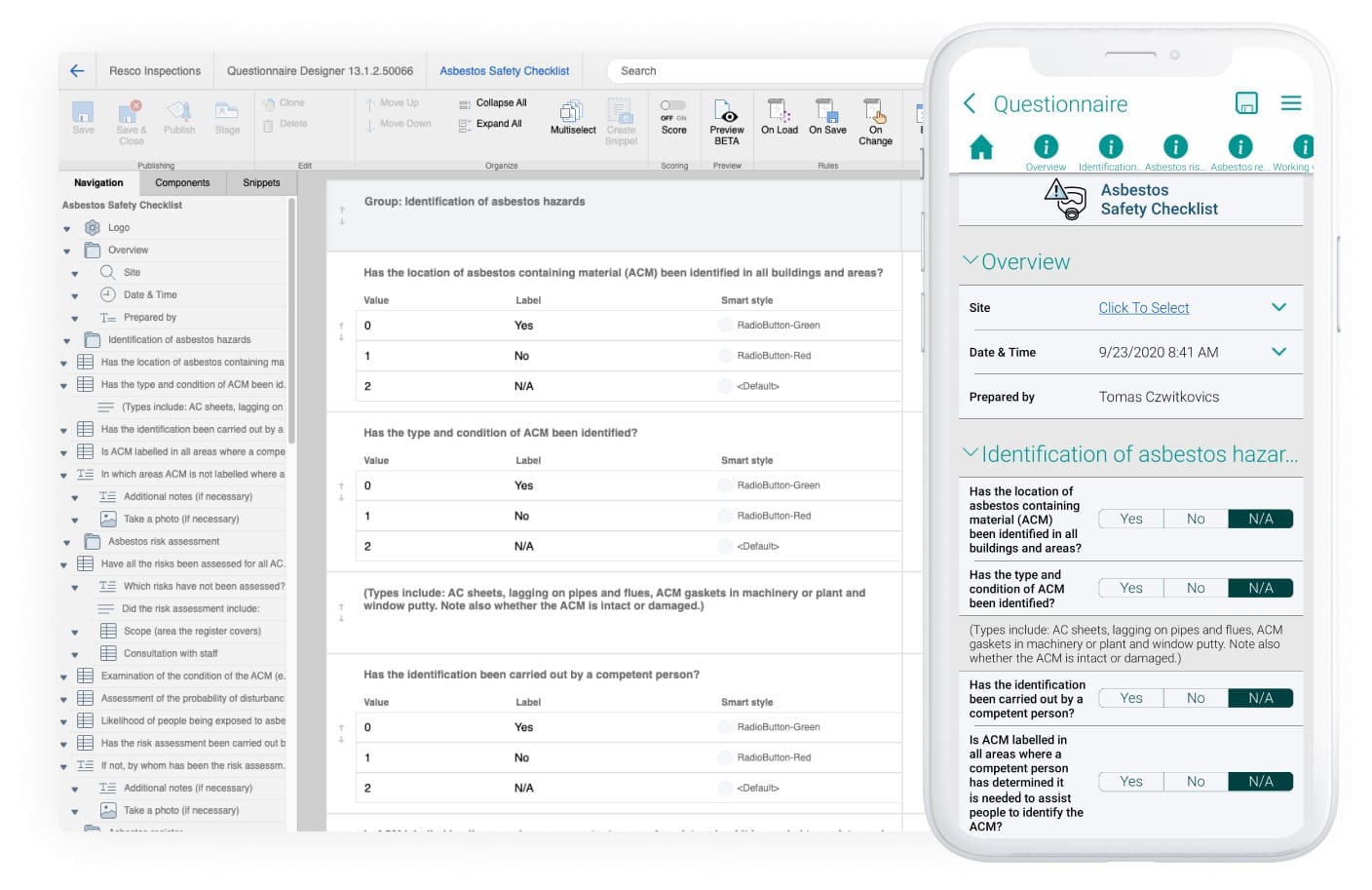Choose Yes for ACM location identified question
This screenshot has width=1372, height=890.
1130,519
